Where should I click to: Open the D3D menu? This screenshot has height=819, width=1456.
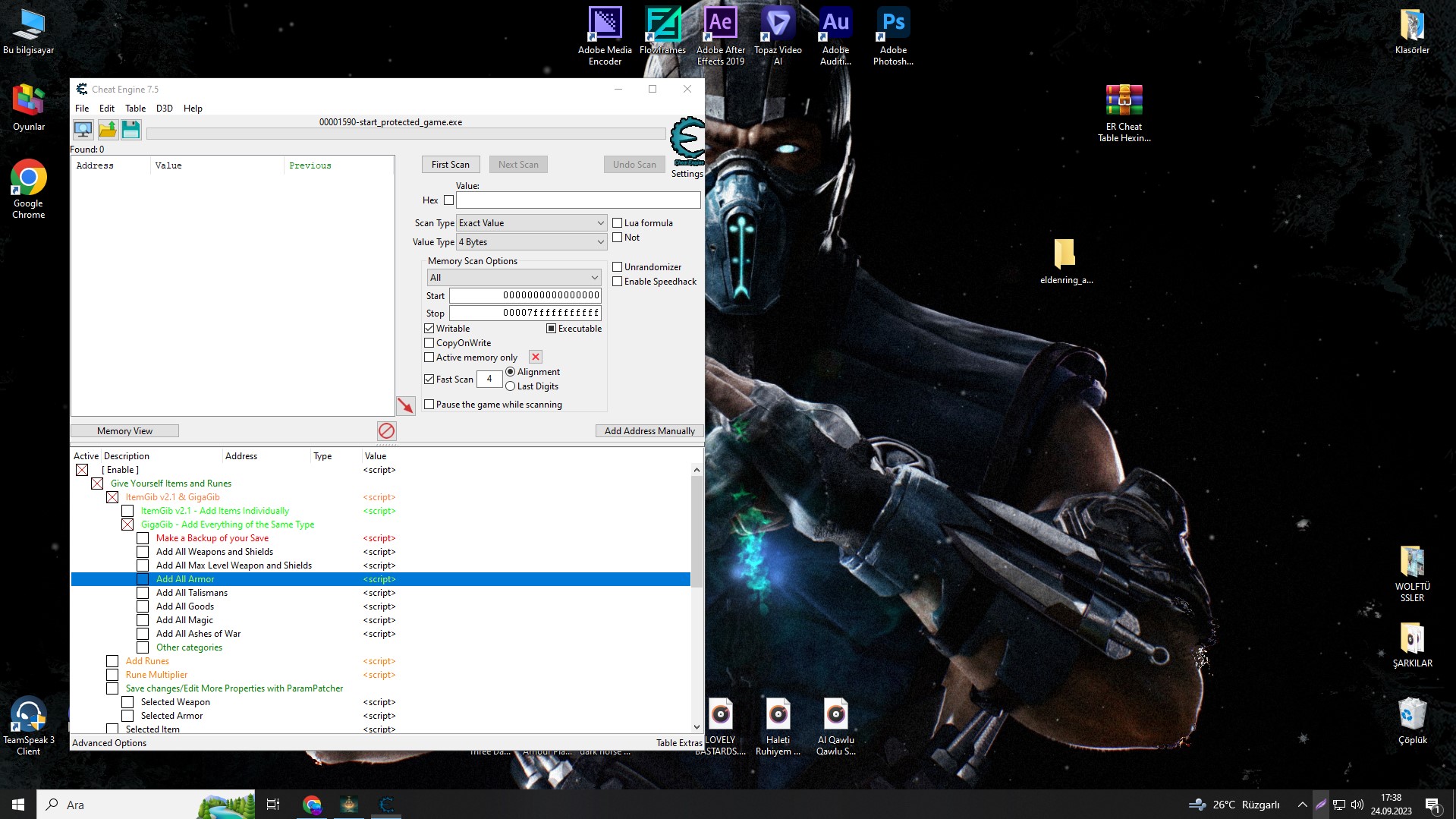[x=164, y=109]
